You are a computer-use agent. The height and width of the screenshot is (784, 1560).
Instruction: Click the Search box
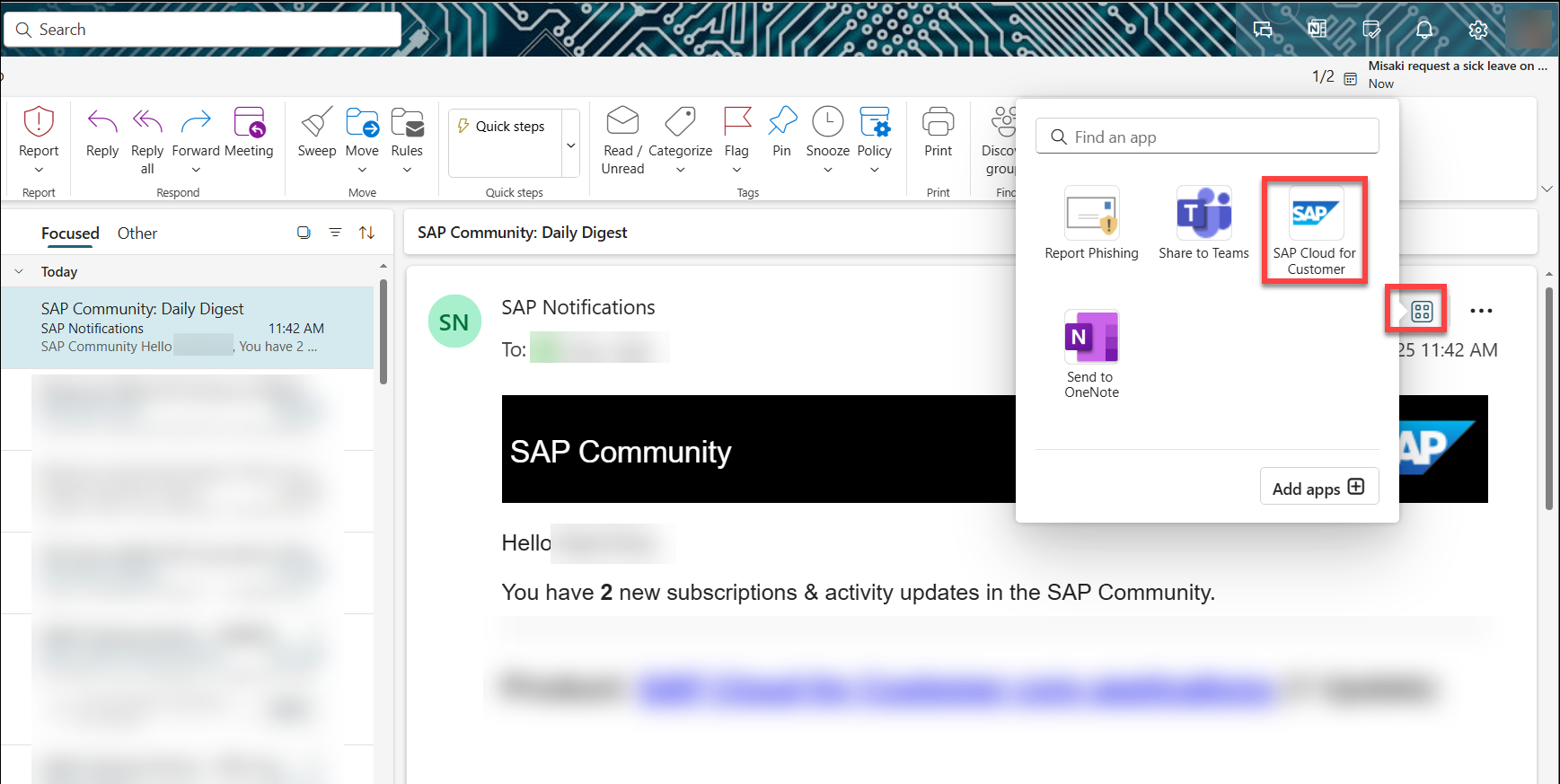[203, 30]
